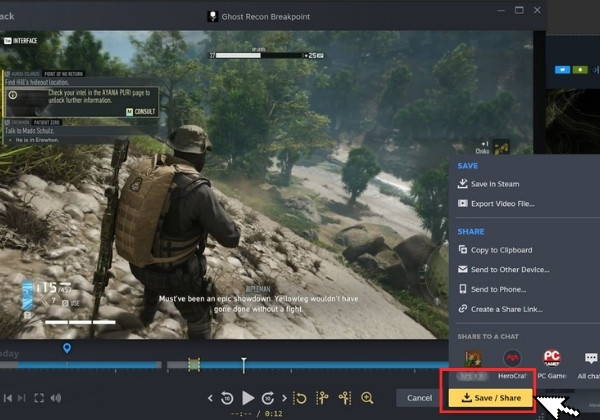Zoom in on the timeline magnifier
Screen dimensions: 600x420
(x=367, y=398)
